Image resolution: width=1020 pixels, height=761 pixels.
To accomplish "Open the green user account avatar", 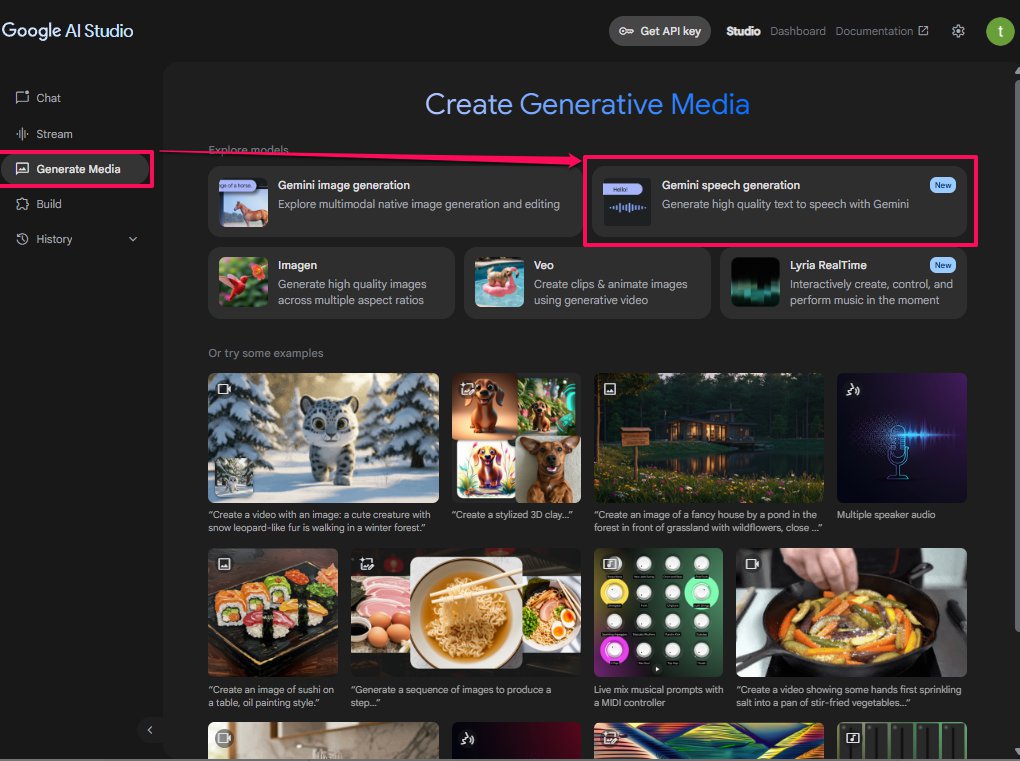I will pos(1000,31).
